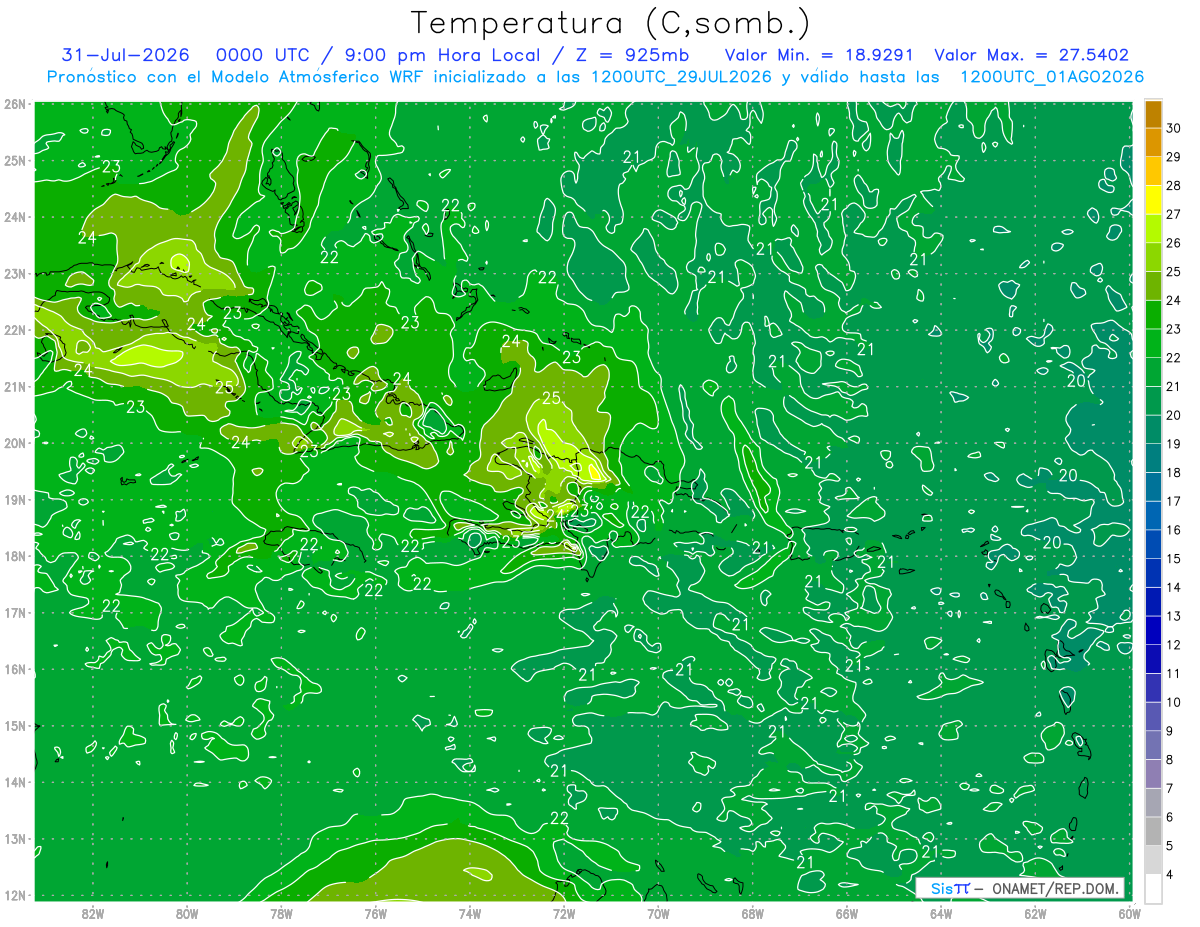This screenshot has height=927, width=1200.
Task: Click the "9" label on color scale
Action: (x=1171, y=731)
